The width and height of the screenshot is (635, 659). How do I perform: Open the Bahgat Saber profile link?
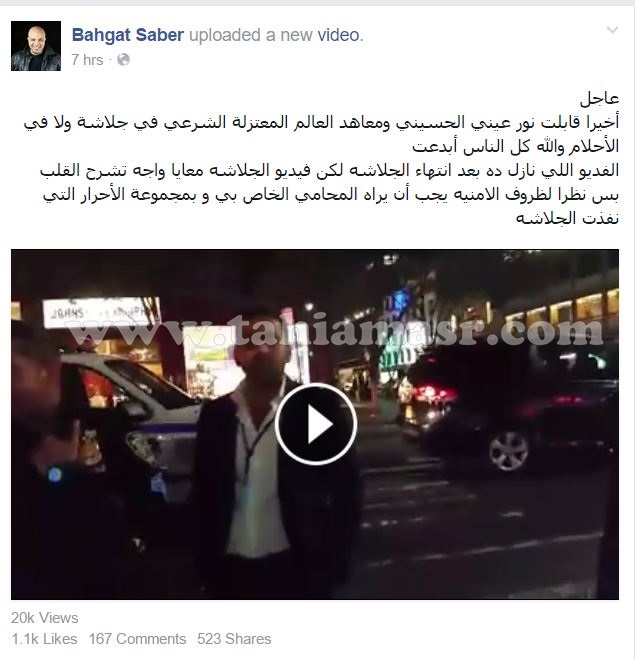(128, 35)
